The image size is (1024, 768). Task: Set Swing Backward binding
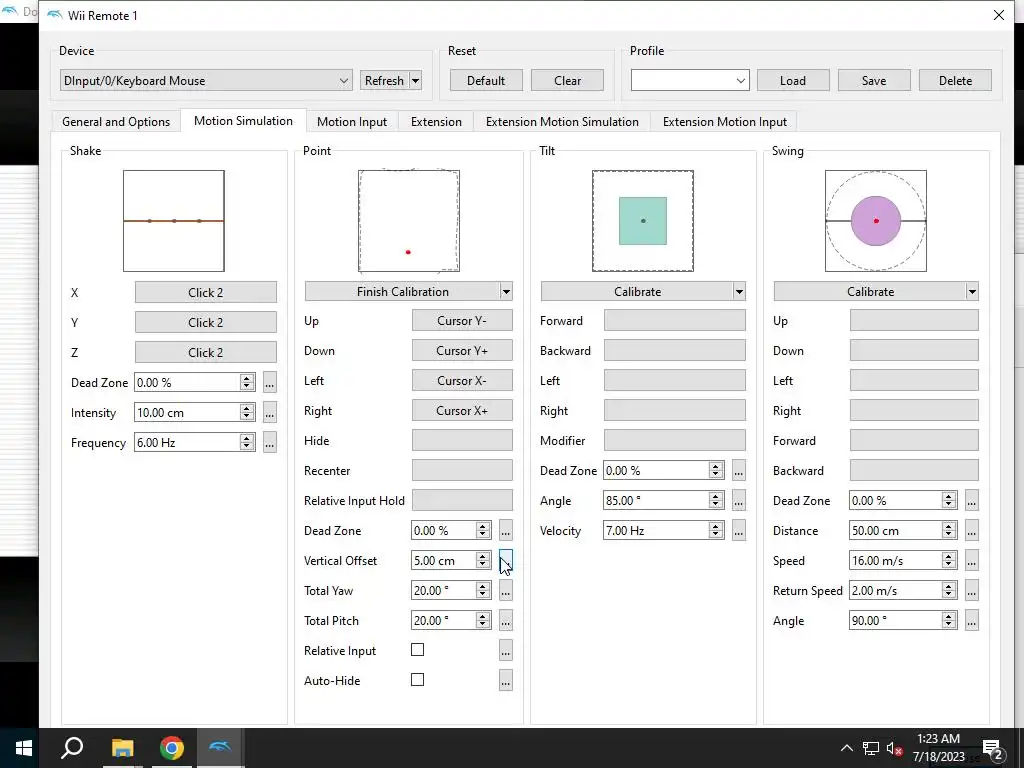(x=914, y=471)
